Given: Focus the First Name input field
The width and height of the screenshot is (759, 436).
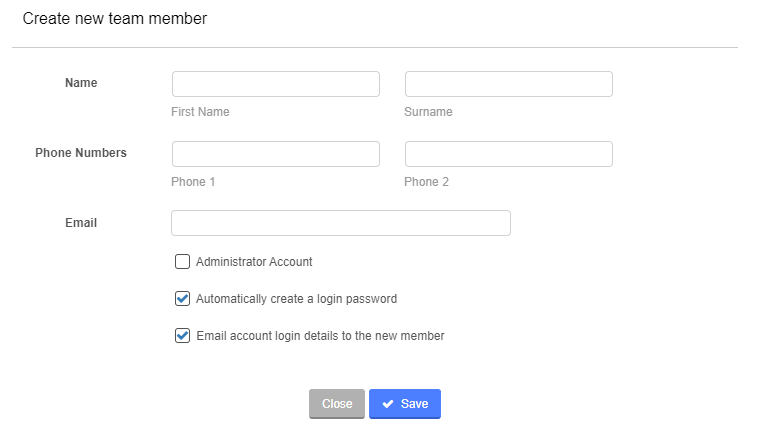Looking at the screenshot, I should pos(276,84).
